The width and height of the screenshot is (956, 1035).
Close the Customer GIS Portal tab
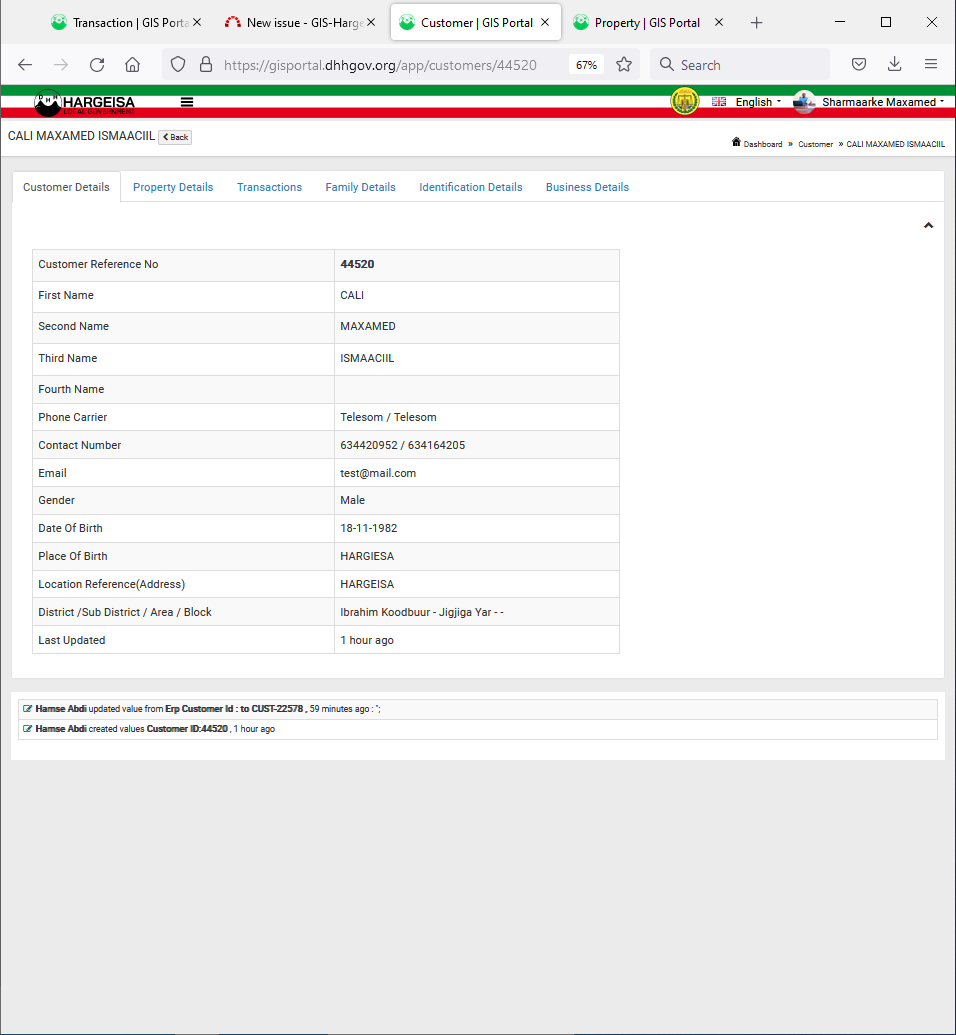point(545,22)
